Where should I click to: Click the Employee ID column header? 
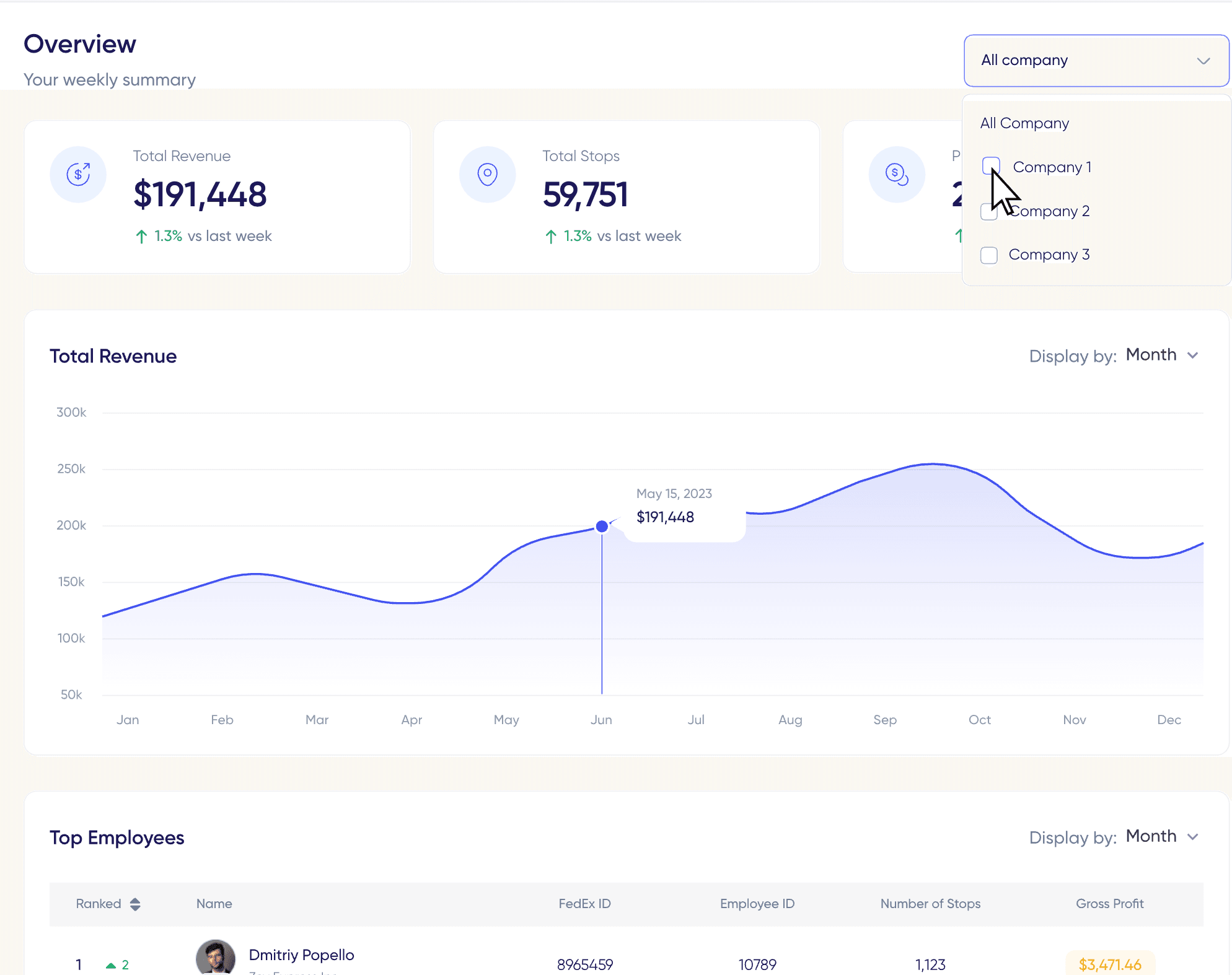point(757,904)
